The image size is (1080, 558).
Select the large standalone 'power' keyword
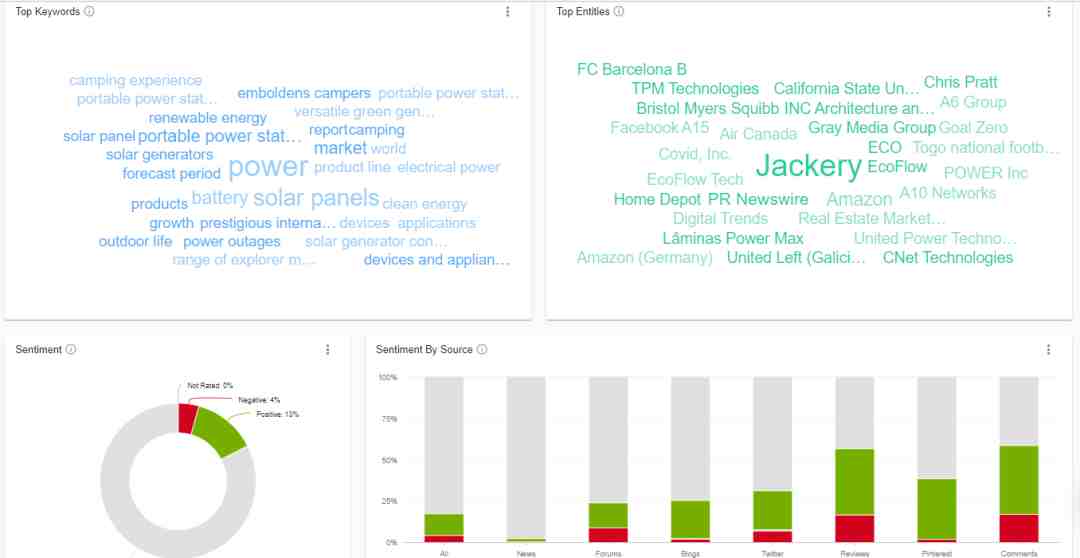pos(268,167)
